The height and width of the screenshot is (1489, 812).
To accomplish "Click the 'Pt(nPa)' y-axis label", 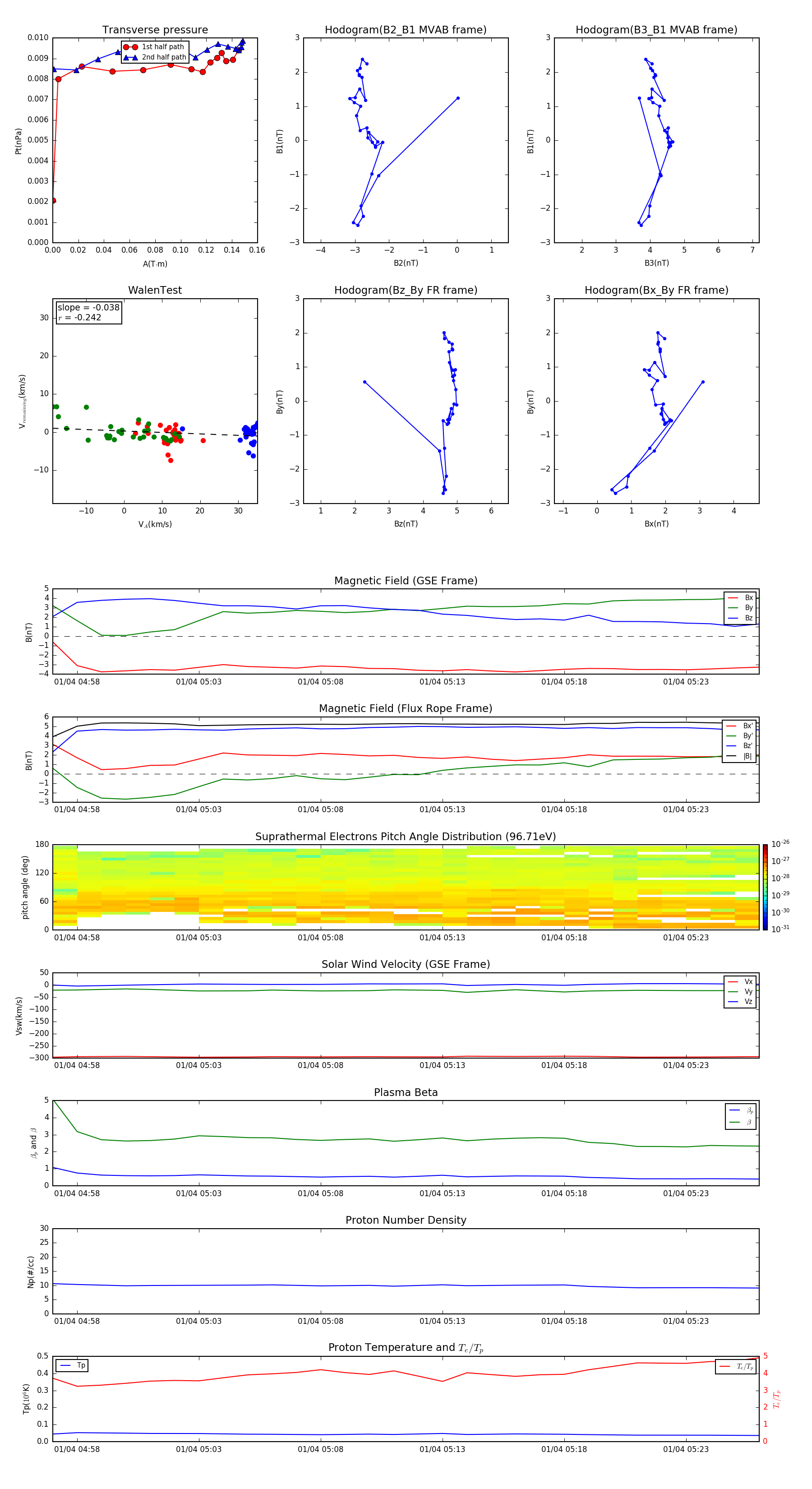I will point(18,141).
